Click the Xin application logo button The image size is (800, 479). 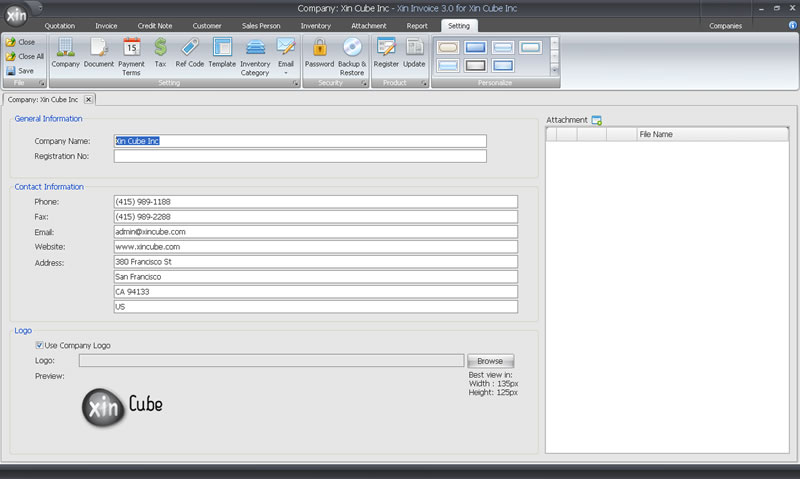click(x=16, y=15)
